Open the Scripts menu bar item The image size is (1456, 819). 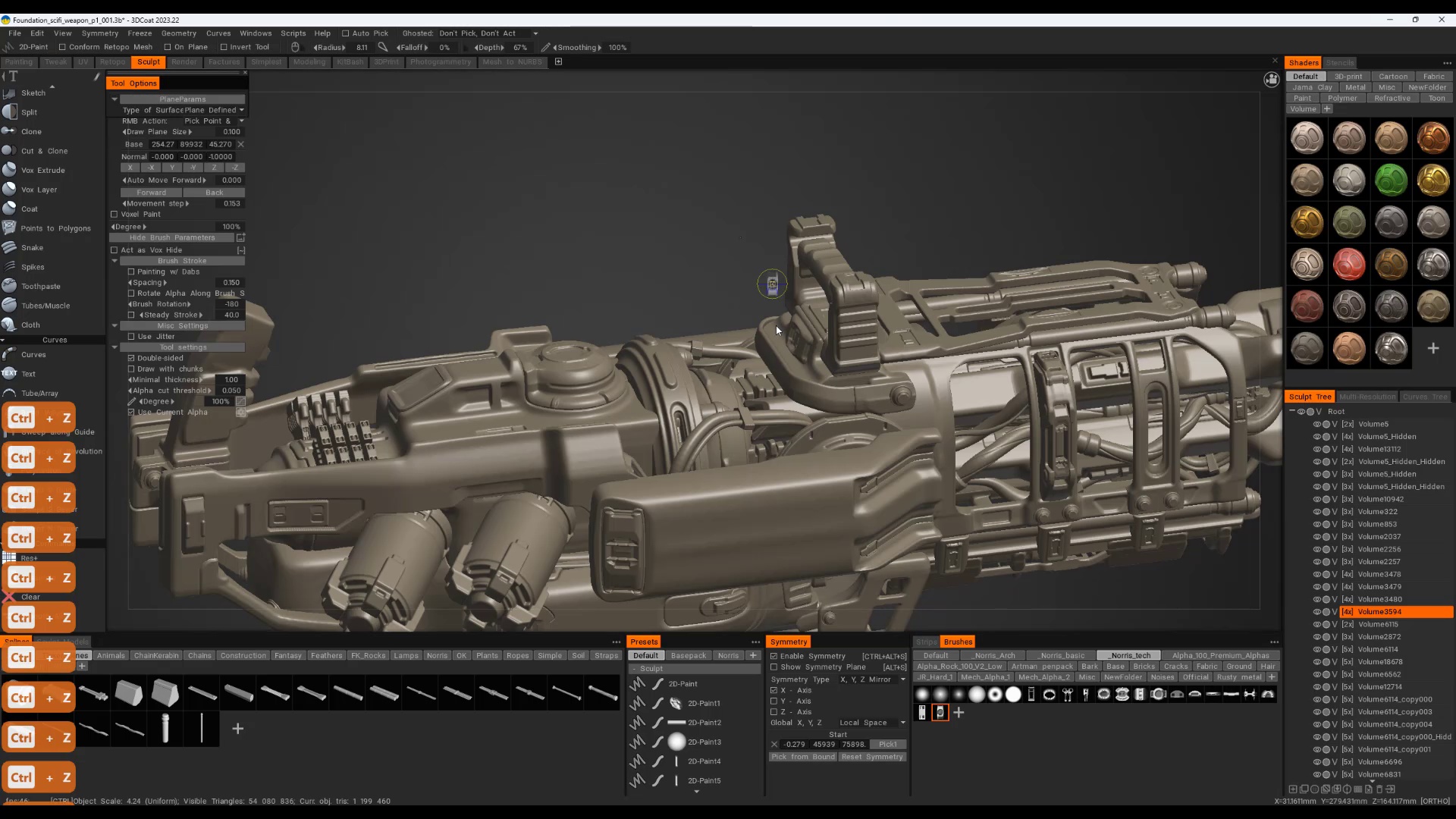pos(293,33)
